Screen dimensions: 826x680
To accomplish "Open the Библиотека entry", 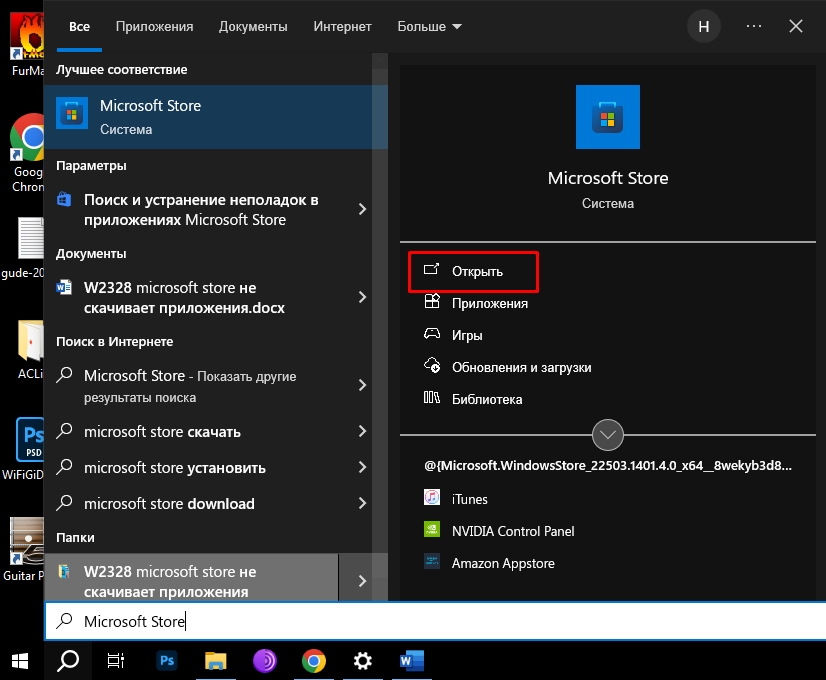I will point(487,399).
